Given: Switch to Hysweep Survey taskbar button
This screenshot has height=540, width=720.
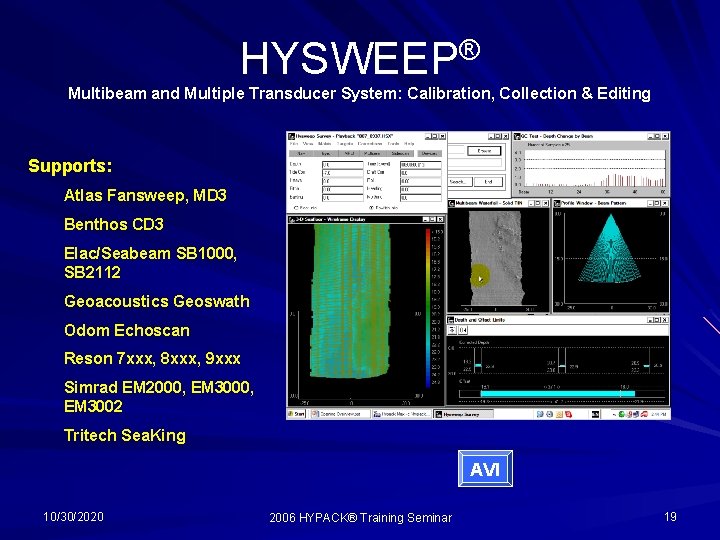Looking at the screenshot, I should [x=463, y=414].
